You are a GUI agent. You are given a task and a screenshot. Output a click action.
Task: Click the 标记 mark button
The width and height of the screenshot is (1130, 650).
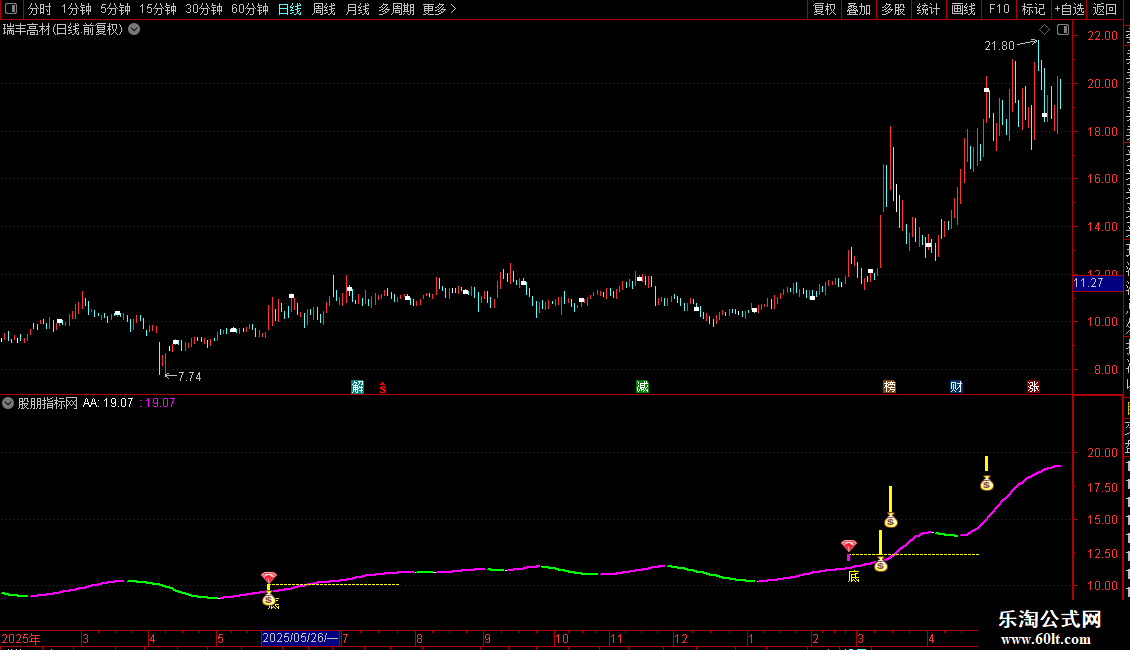(x=1033, y=9)
